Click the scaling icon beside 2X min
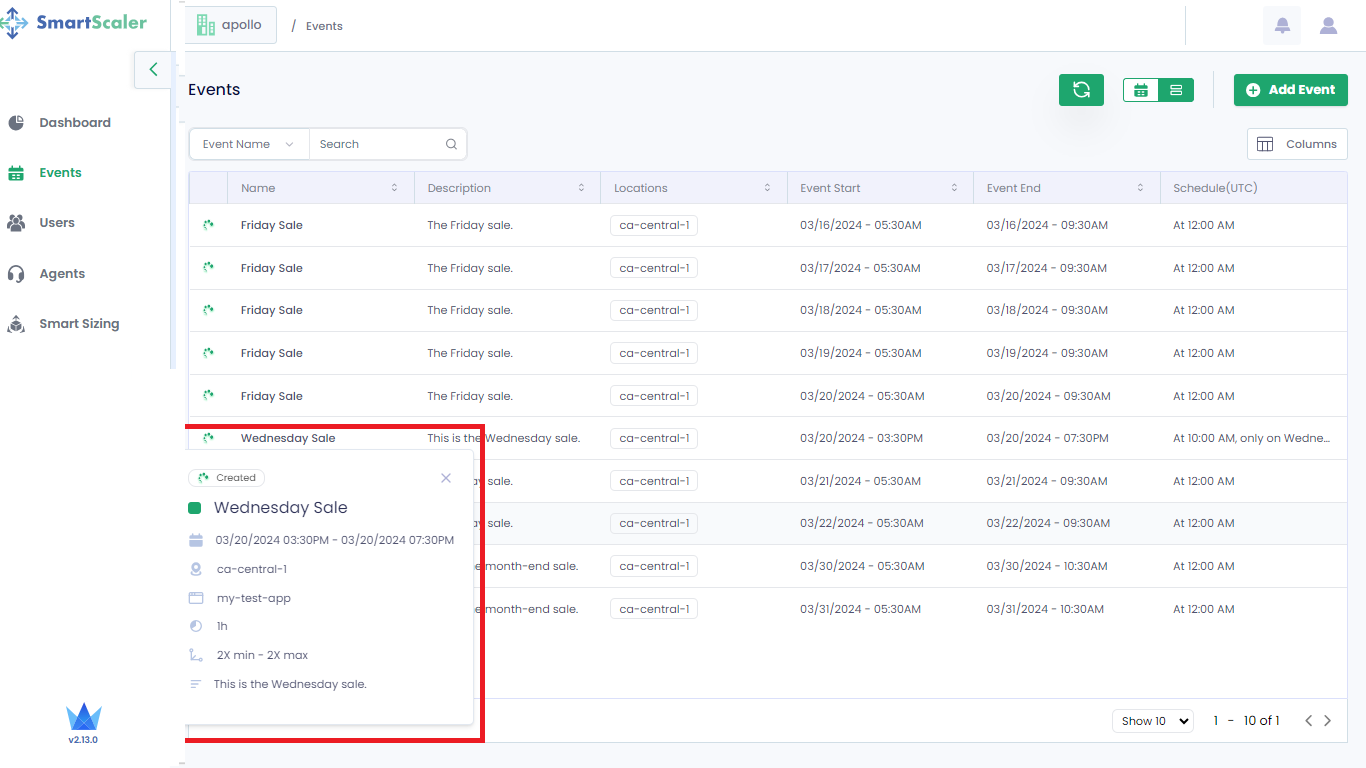 click(196, 655)
